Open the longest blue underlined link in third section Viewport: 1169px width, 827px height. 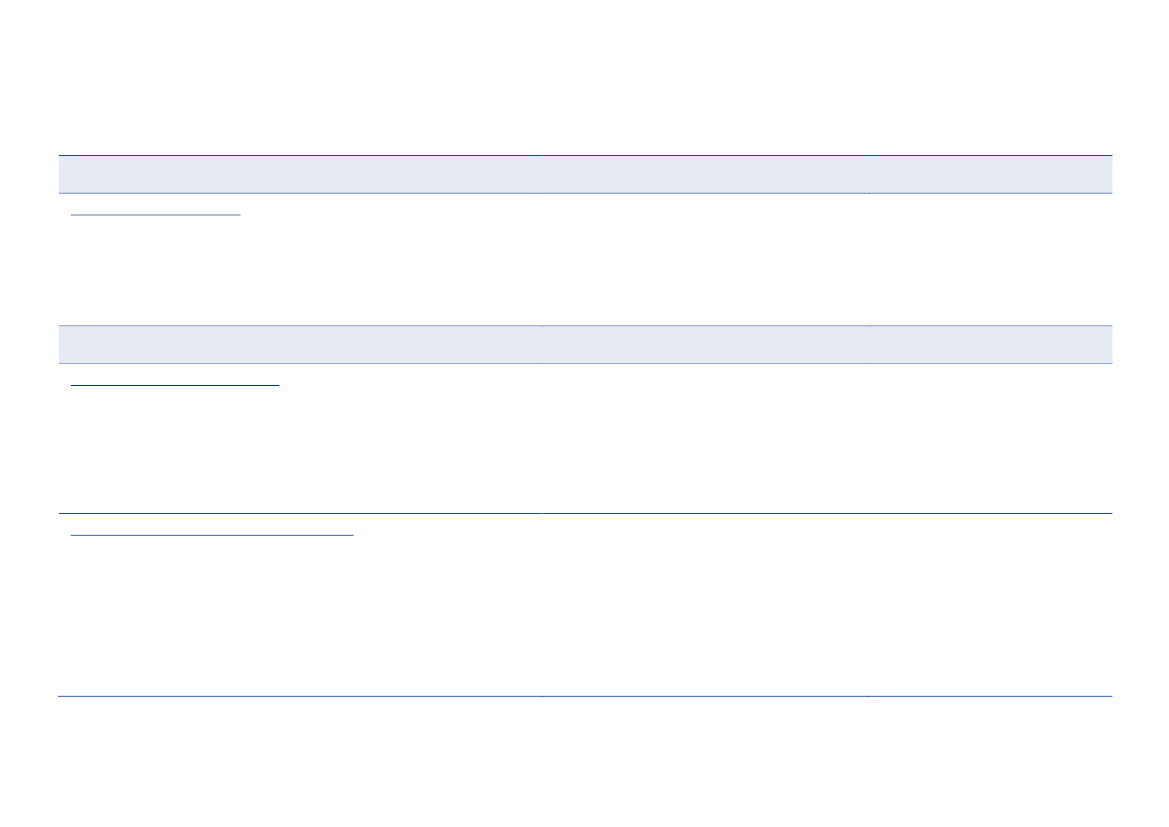[212, 535]
